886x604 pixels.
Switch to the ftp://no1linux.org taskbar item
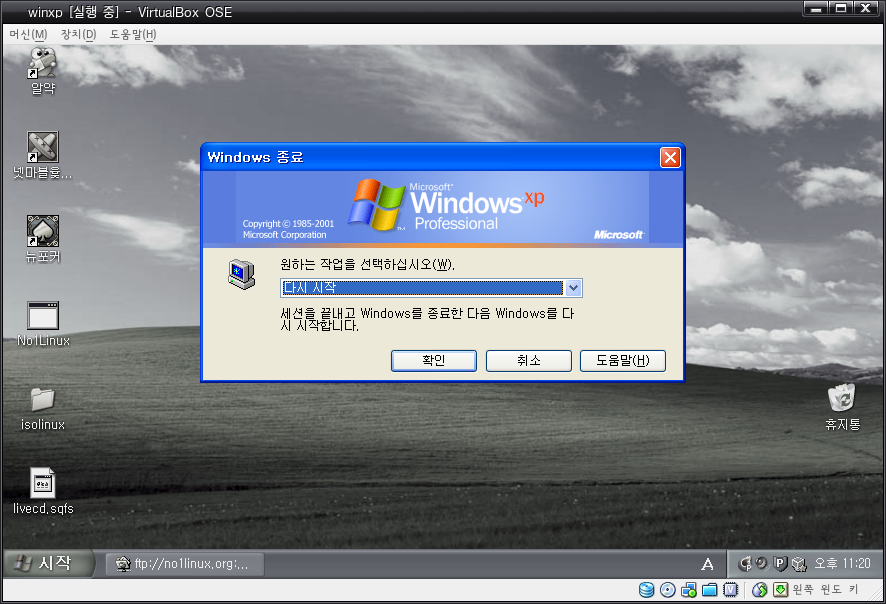185,564
